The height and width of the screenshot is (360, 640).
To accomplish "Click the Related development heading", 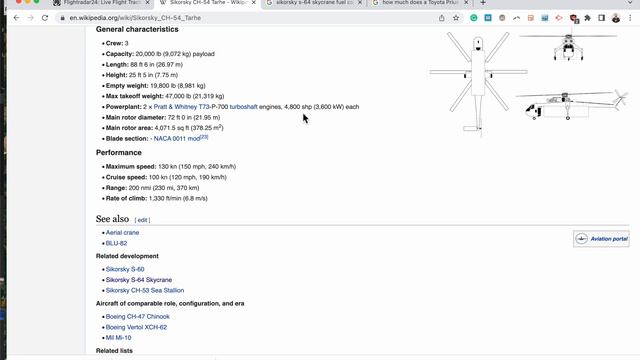I will tap(127, 256).
